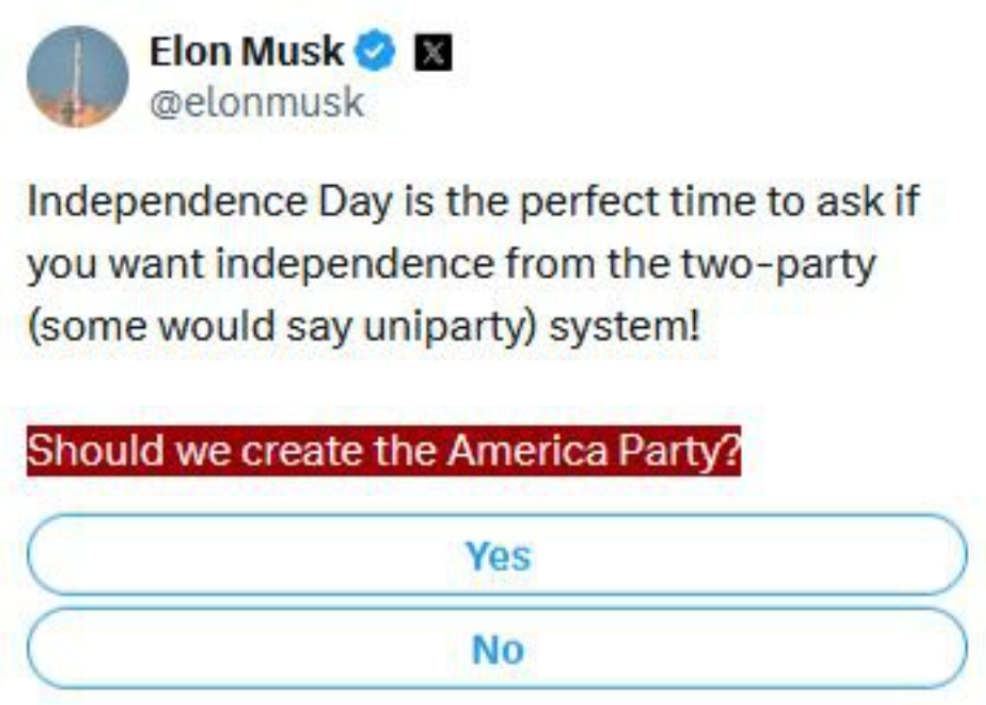Screen dimensions: 986x705
Task: Click the highlighted America Party question
Action: 383,451
